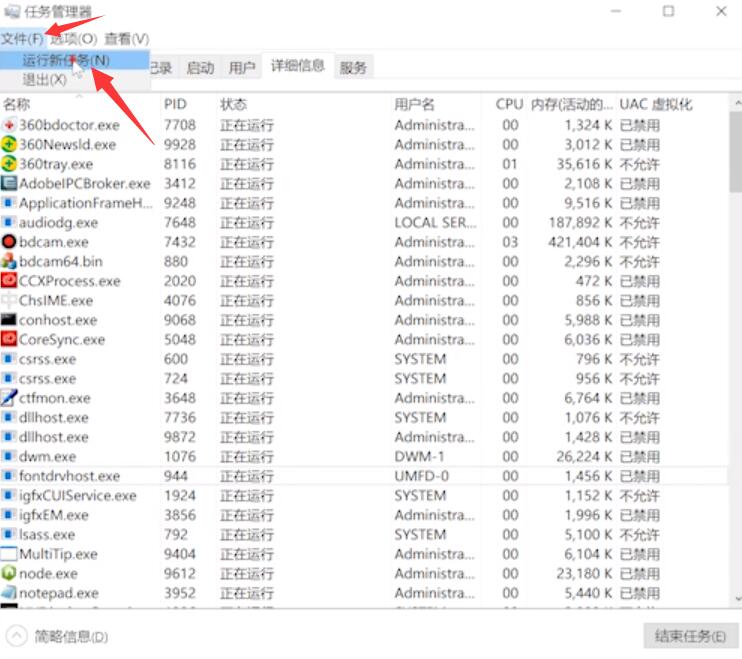Select the UMFD-0 user name cell

point(421,475)
